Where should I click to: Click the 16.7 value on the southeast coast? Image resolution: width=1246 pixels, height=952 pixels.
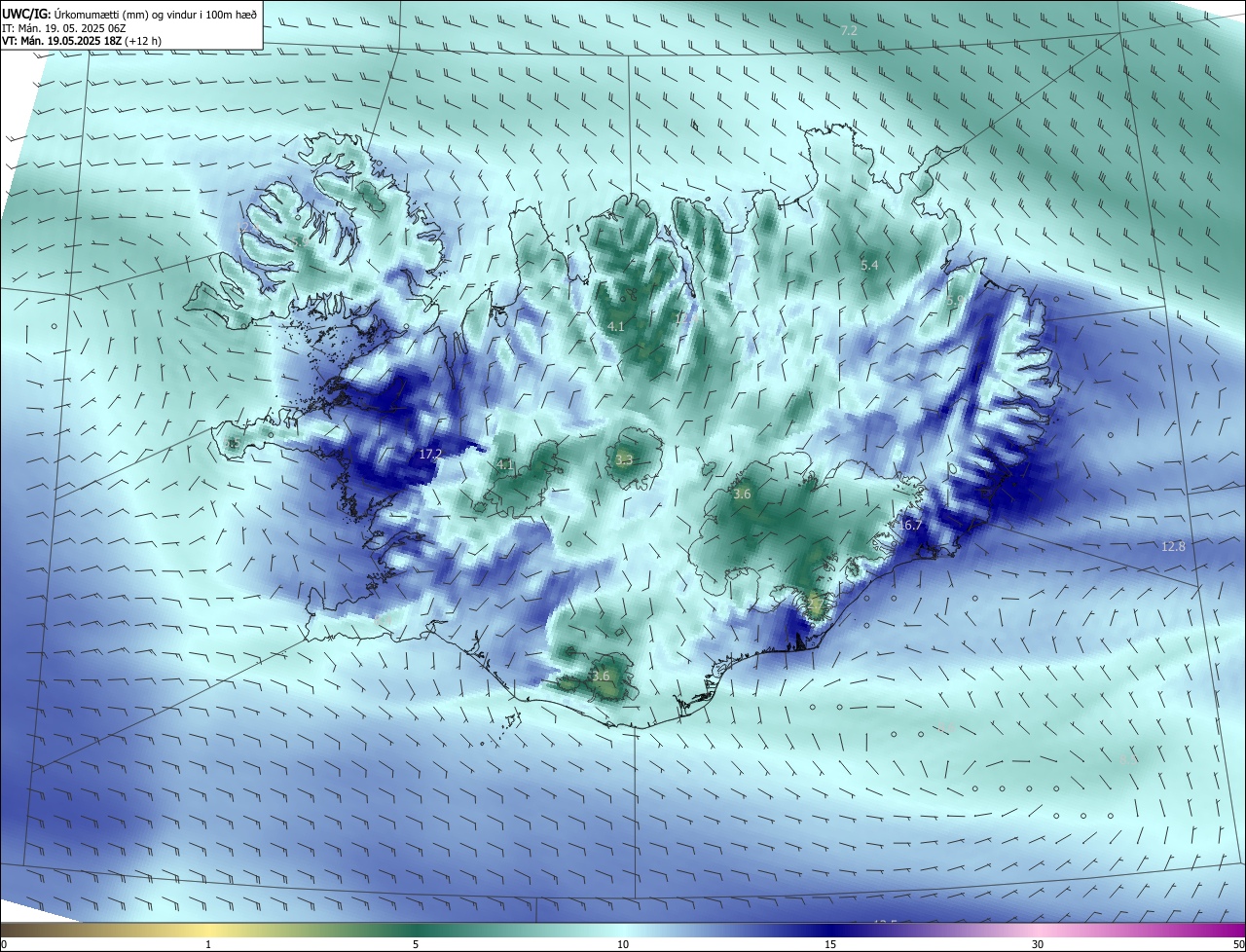[910, 526]
